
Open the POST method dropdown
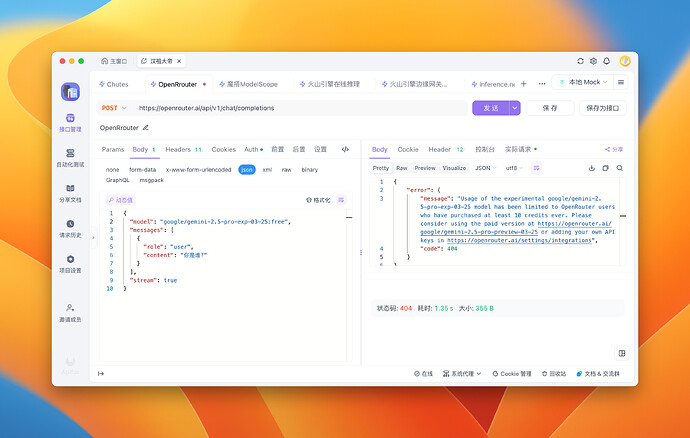pos(114,108)
